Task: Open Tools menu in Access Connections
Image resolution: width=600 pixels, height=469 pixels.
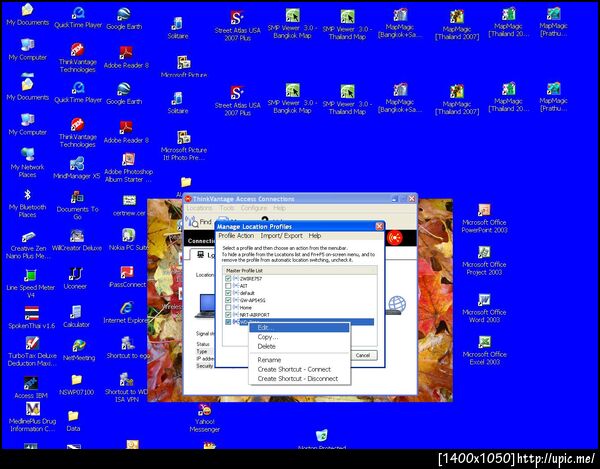Action: (x=227, y=208)
